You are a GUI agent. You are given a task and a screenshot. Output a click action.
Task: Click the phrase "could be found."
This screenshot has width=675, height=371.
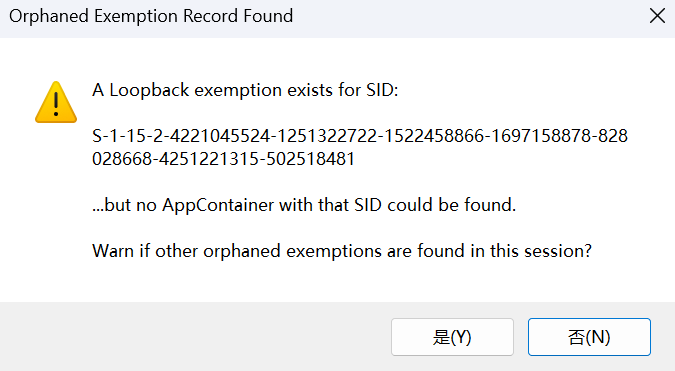tap(451, 205)
